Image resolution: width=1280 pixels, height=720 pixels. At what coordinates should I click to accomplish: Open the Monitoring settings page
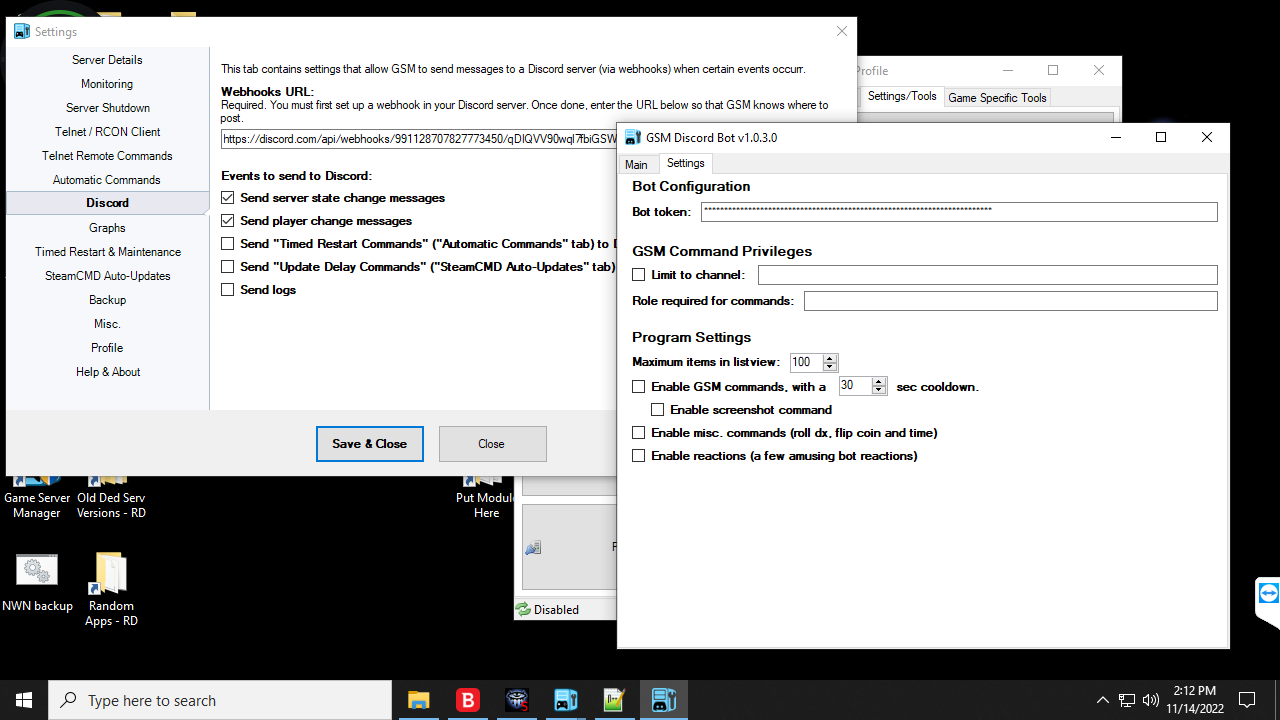[x=107, y=84]
